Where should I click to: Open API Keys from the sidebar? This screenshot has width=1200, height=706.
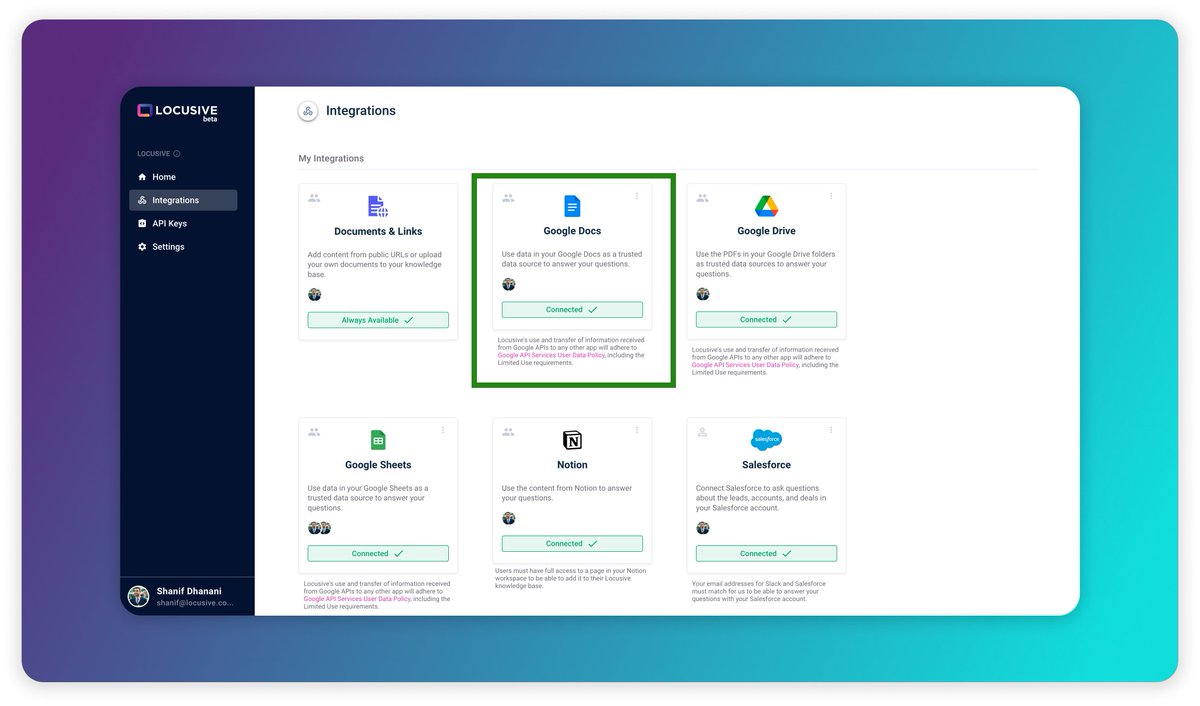(x=183, y=223)
